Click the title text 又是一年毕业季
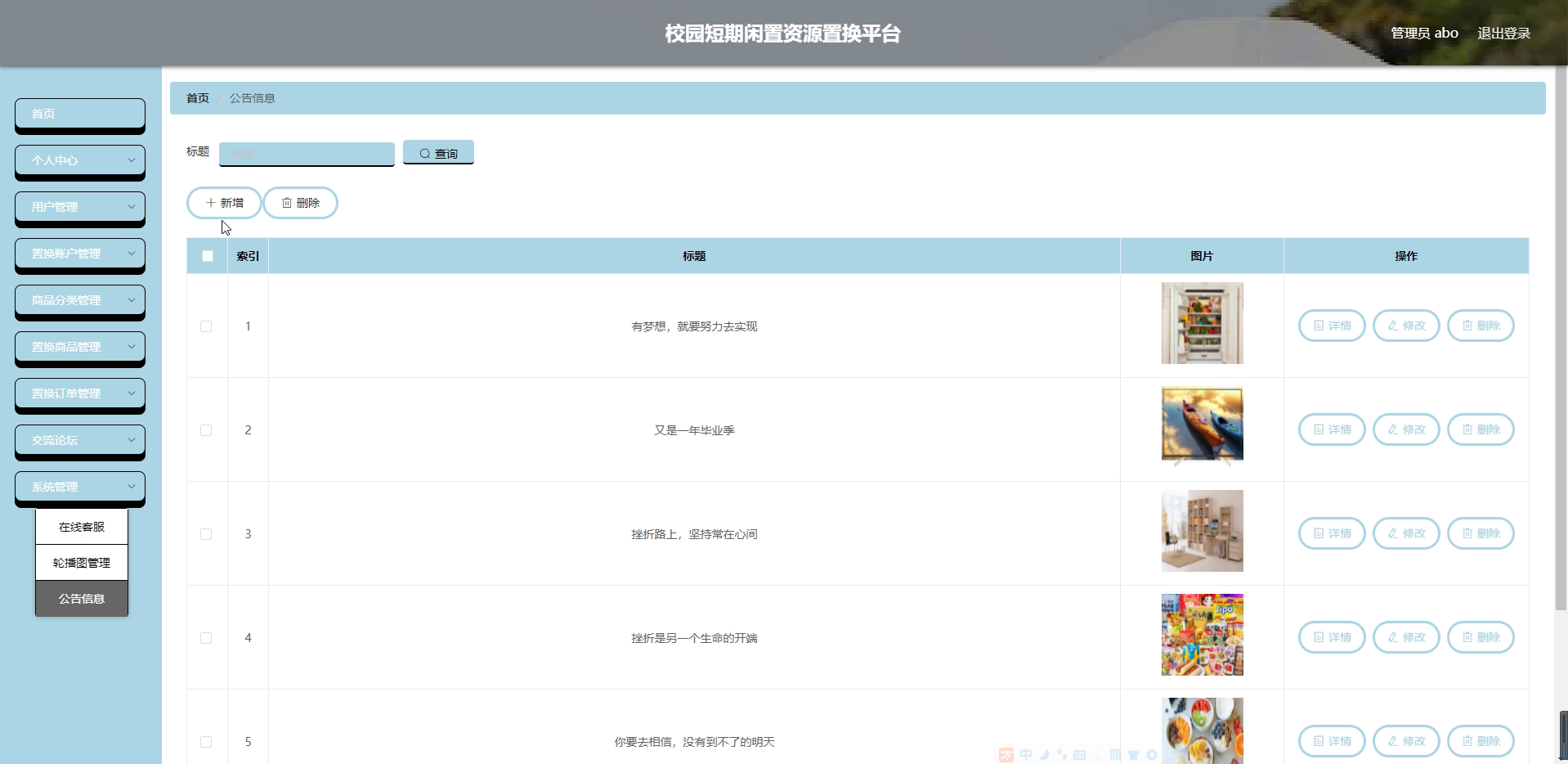 [694, 430]
